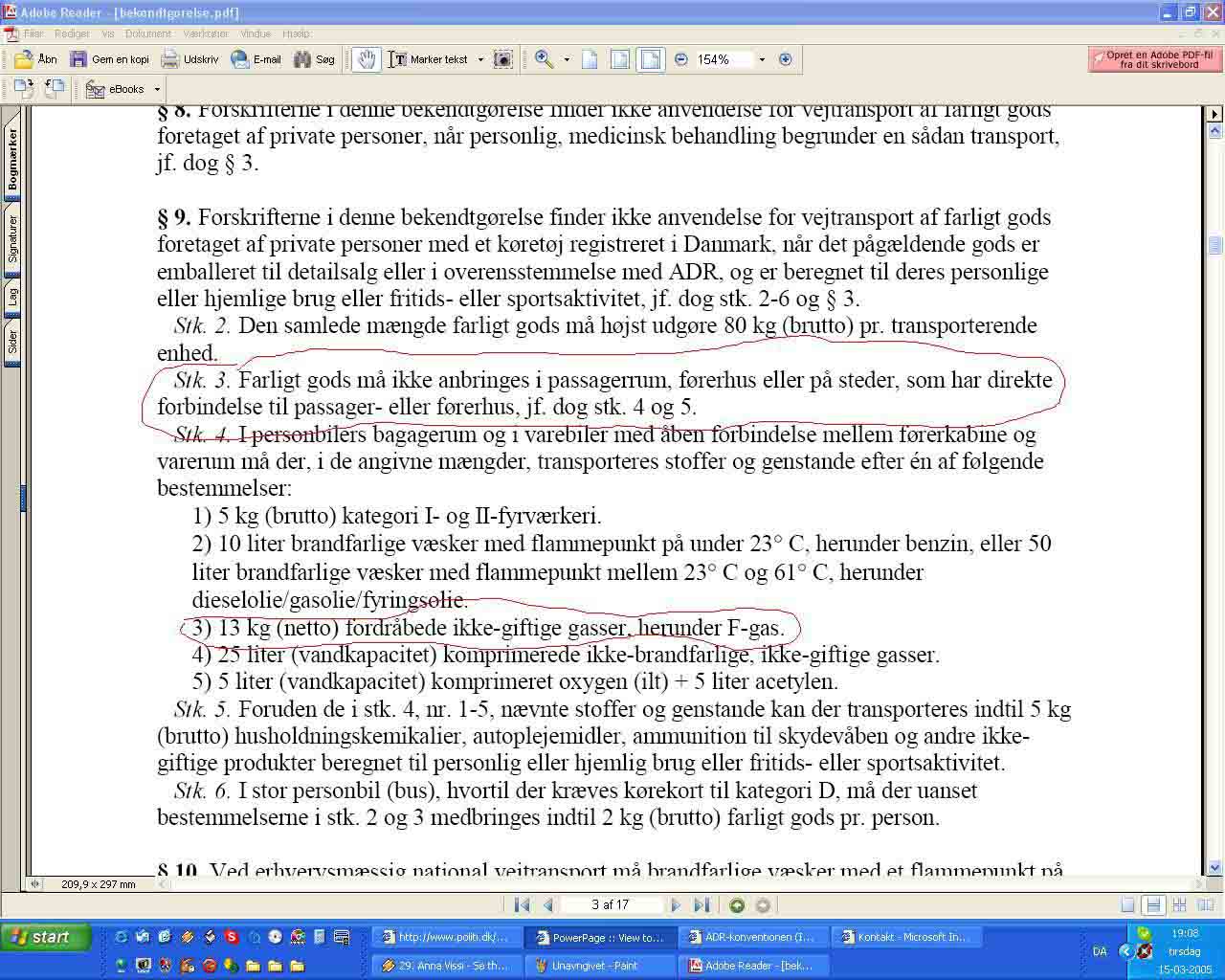Expand the Marker tekst tool dropdown arrow
This screenshot has height=980, width=1225.
[480, 59]
